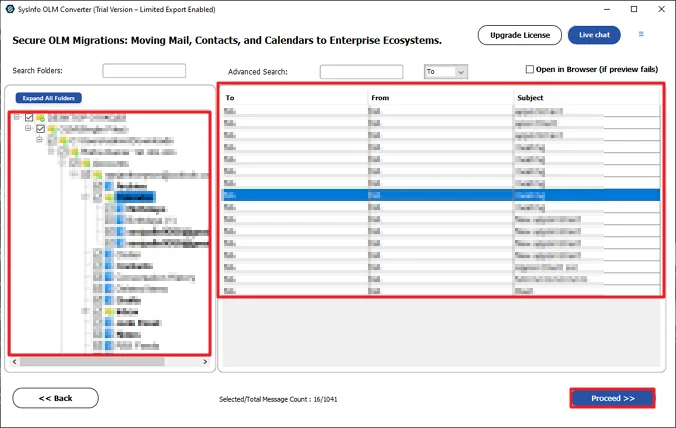Uncheck the top-level root folder checkbox
This screenshot has height=428, width=676.
(x=29, y=117)
